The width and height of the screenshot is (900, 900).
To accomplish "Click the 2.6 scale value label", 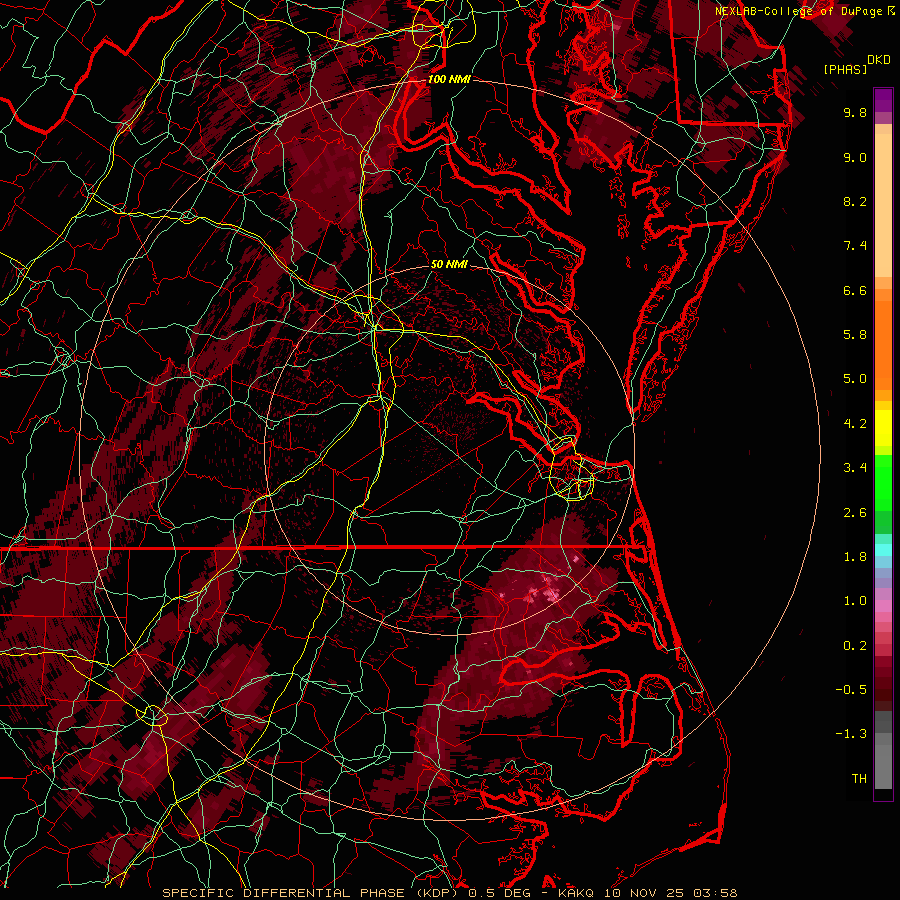I will (855, 513).
